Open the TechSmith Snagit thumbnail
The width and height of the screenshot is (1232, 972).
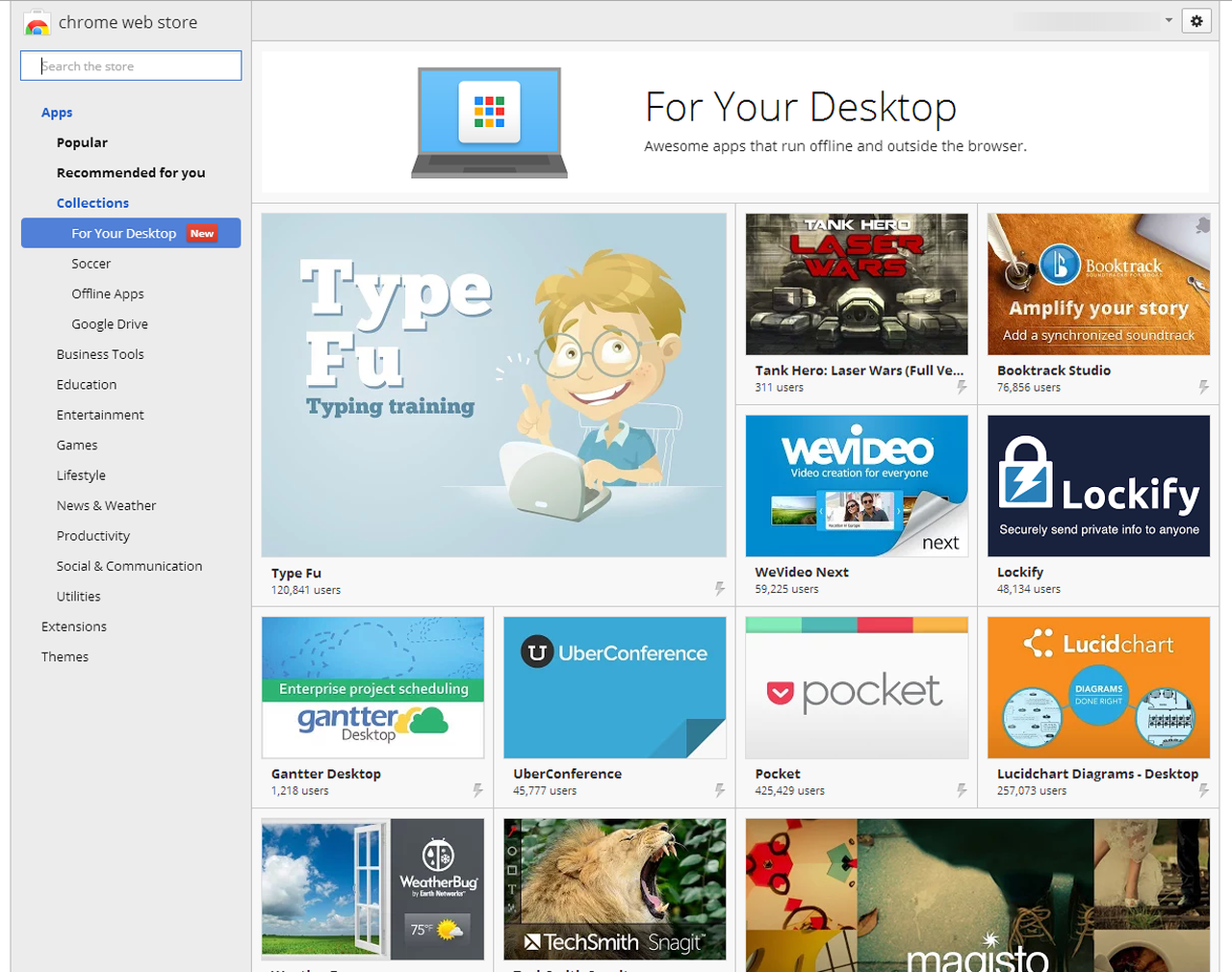click(615, 889)
